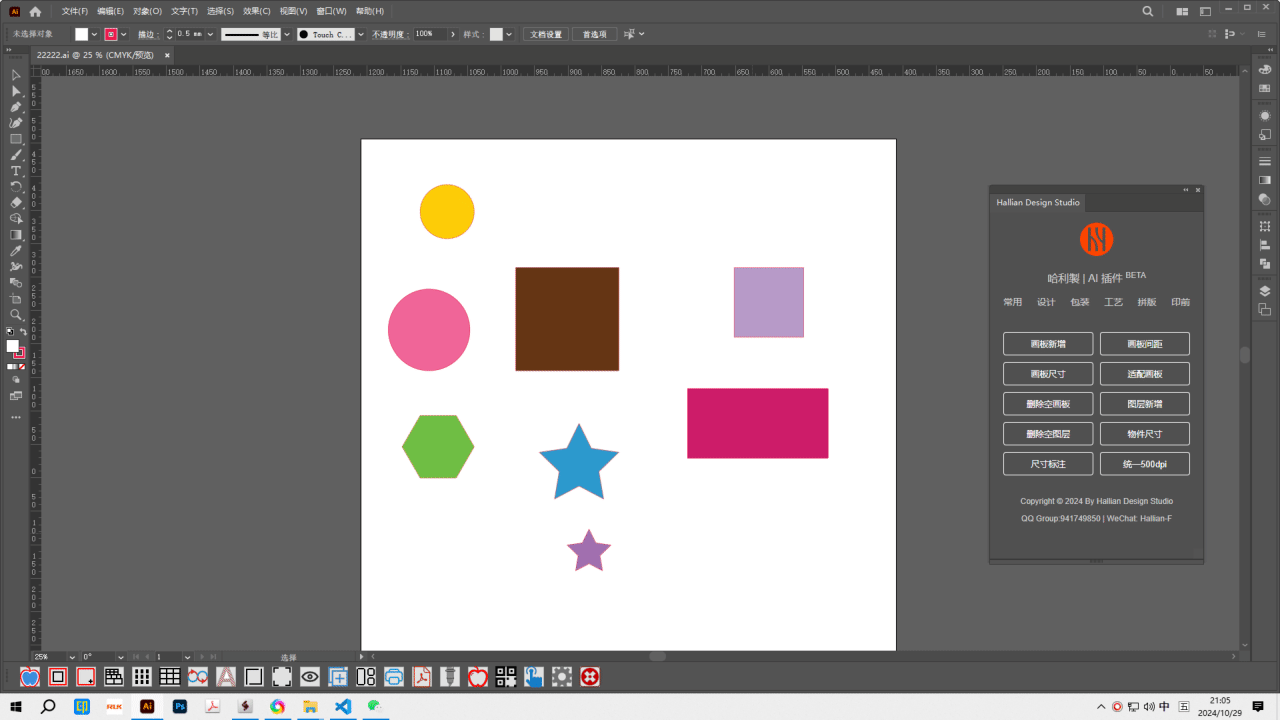Click the 文档设置 button
Image resolution: width=1280 pixels, height=720 pixels.
point(546,34)
